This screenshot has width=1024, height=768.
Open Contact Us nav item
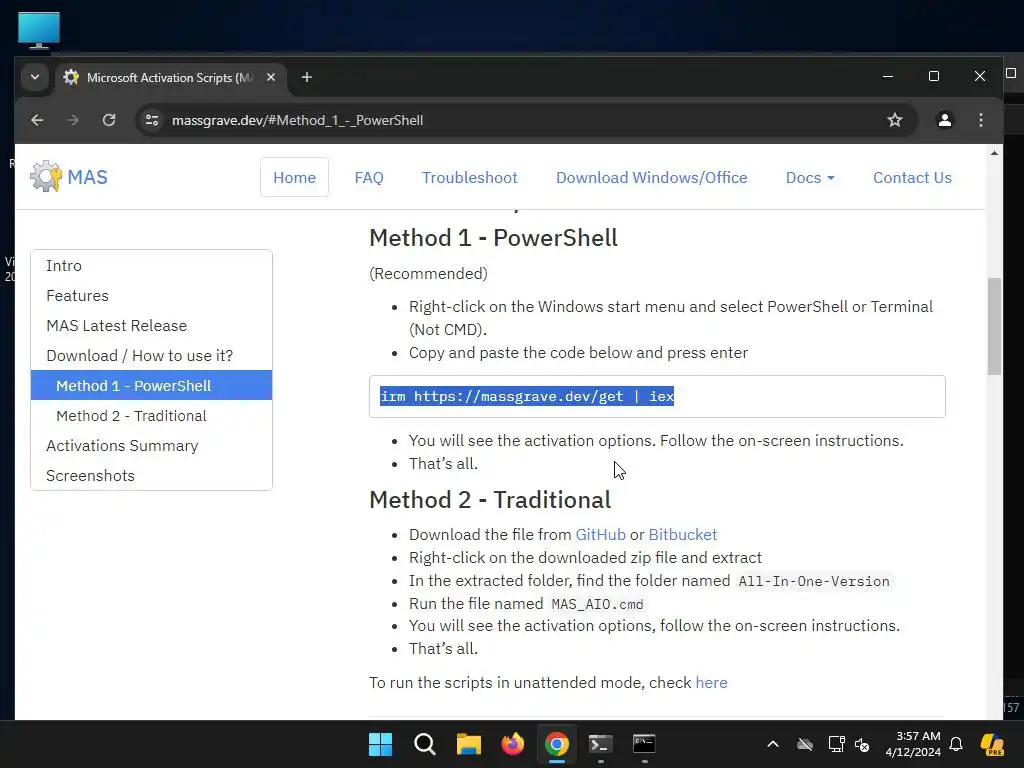(x=912, y=178)
